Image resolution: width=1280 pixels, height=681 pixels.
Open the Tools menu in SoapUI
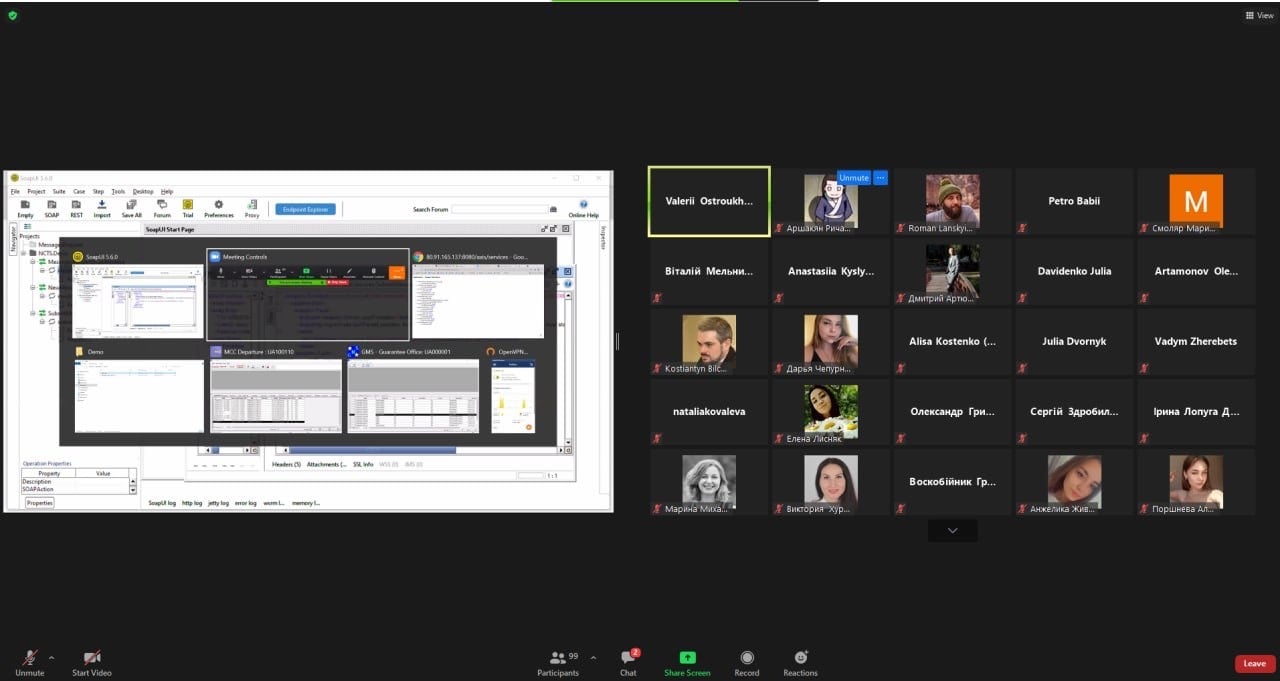[x=118, y=191]
